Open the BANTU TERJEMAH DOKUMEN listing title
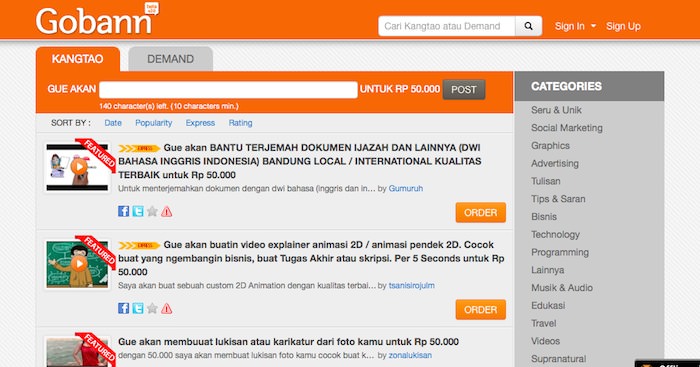Viewport: 700px width, 367px height. click(300, 161)
